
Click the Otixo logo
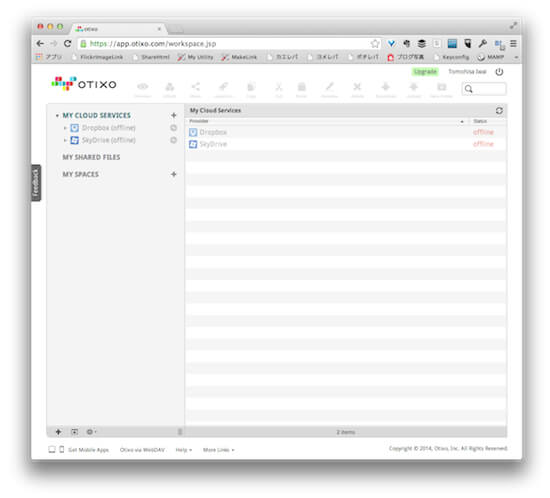(84, 84)
